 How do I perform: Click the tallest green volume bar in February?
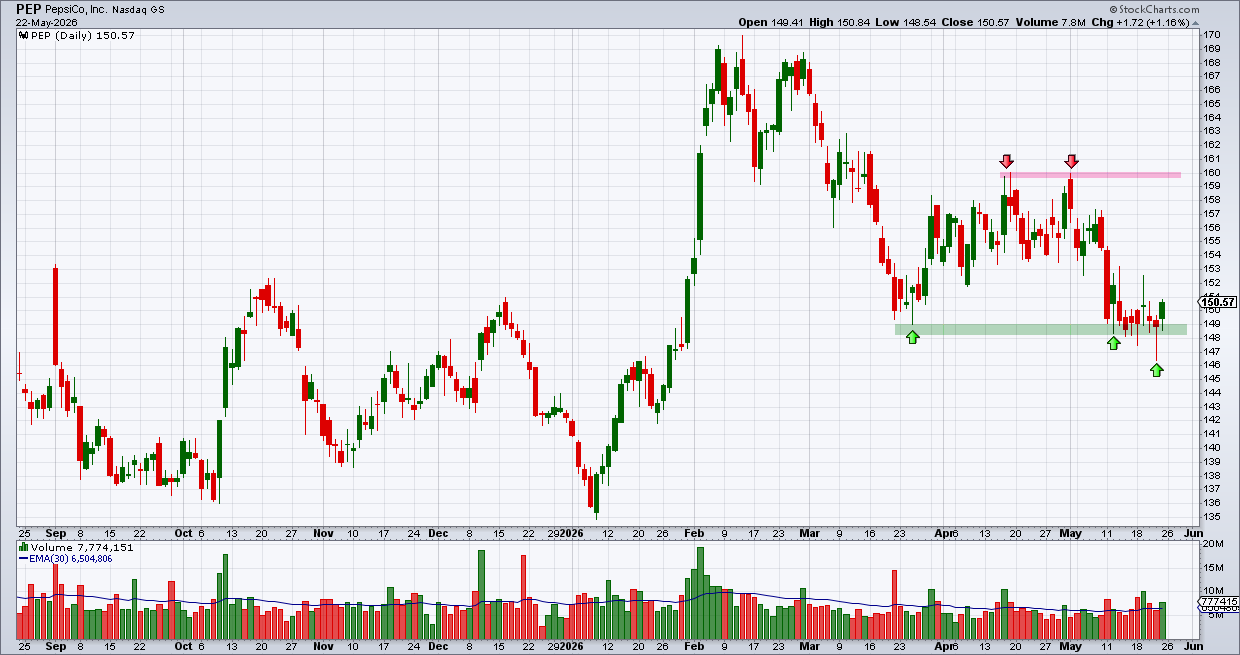(700, 594)
